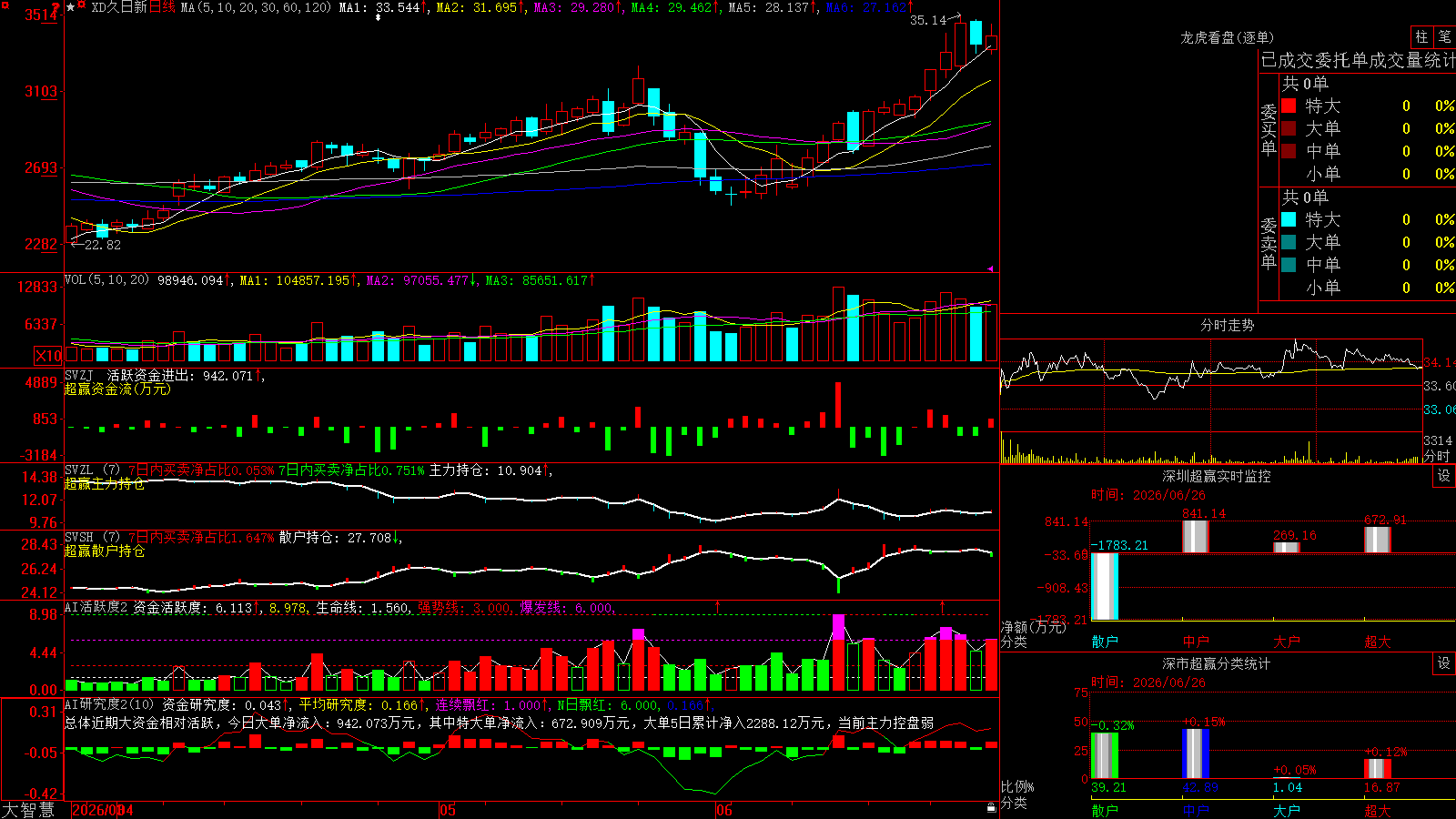Click the MA(5,10,20,30,60,120) indicator label

click(257, 7)
